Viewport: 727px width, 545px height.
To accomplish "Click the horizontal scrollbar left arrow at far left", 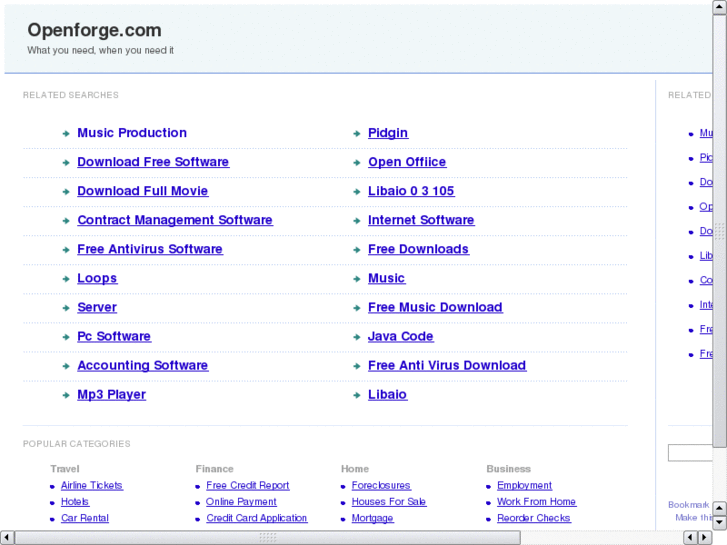I will click(x=7, y=538).
